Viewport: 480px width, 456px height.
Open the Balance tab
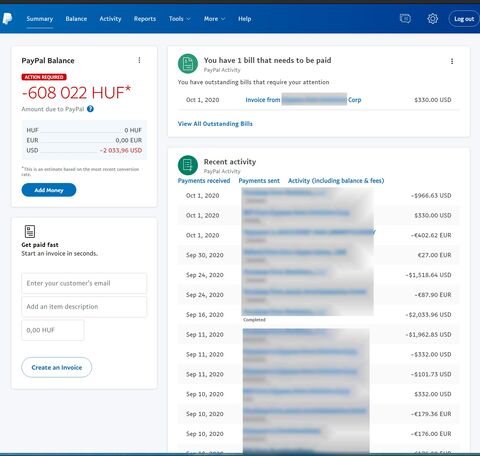76,19
